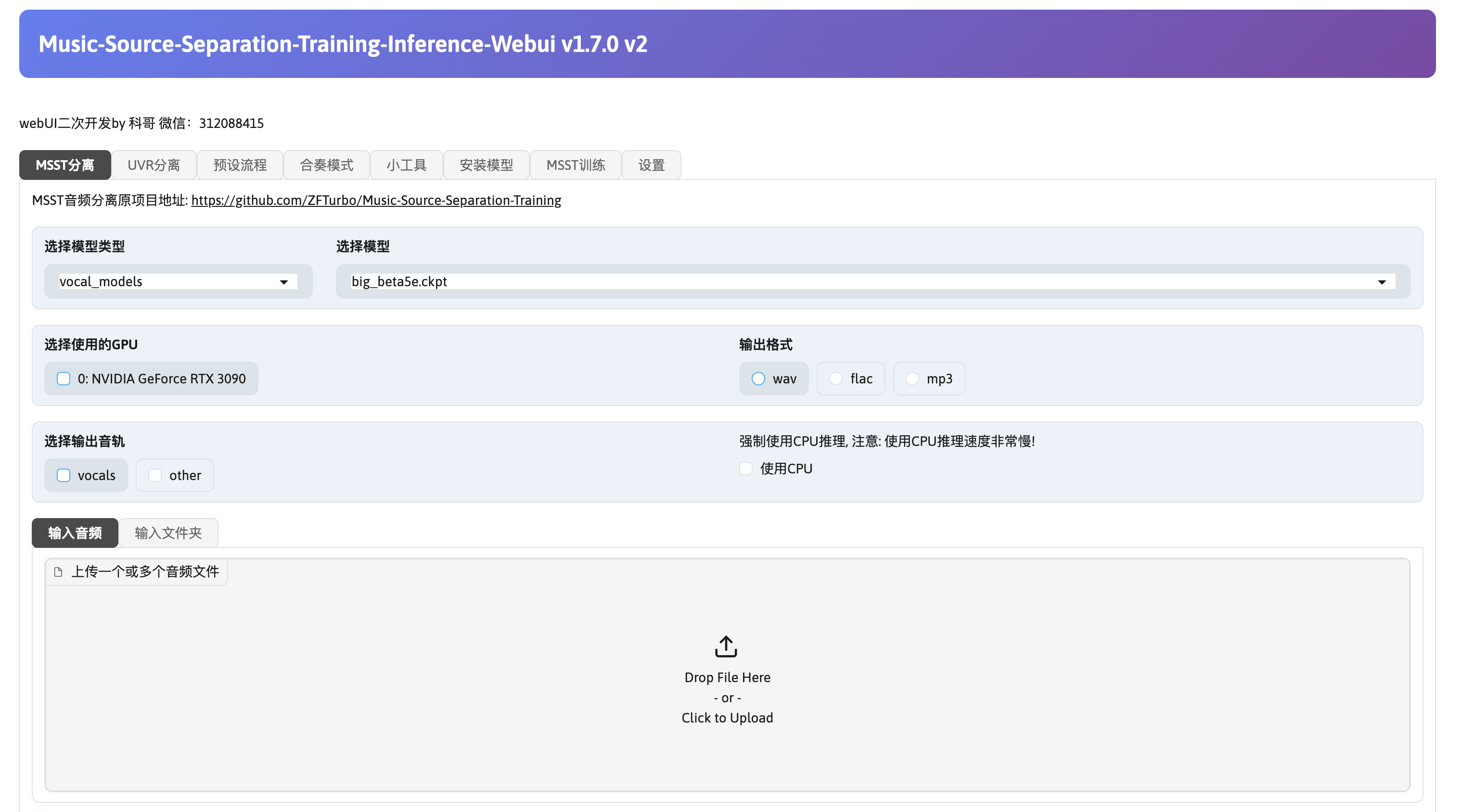Enable the NVIDIA GeForce RTX 3090 checkbox
This screenshot has width=1461, height=812.
[64, 379]
